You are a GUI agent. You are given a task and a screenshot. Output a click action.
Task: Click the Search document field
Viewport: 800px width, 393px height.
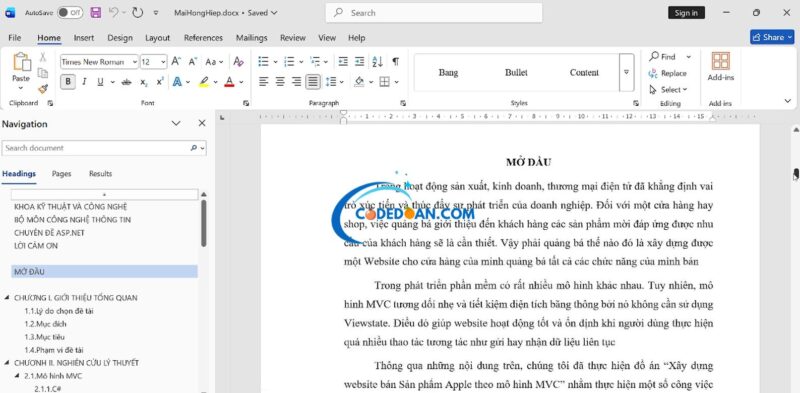pyautogui.click(x=104, y=148)
